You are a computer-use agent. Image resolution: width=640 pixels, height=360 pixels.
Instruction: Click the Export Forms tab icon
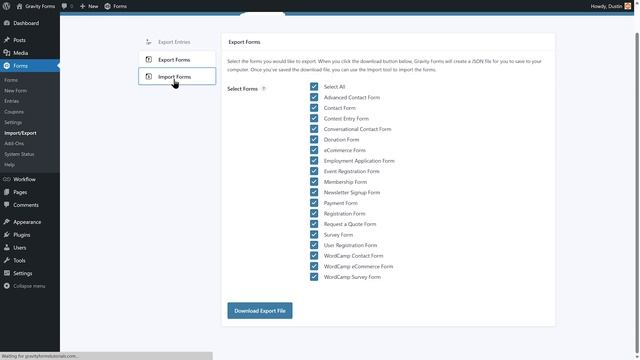pos(149,60)
